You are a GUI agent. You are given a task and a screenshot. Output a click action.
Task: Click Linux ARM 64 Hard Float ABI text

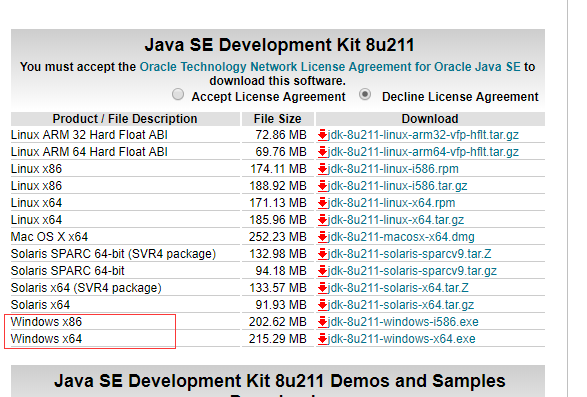(89, 152)
